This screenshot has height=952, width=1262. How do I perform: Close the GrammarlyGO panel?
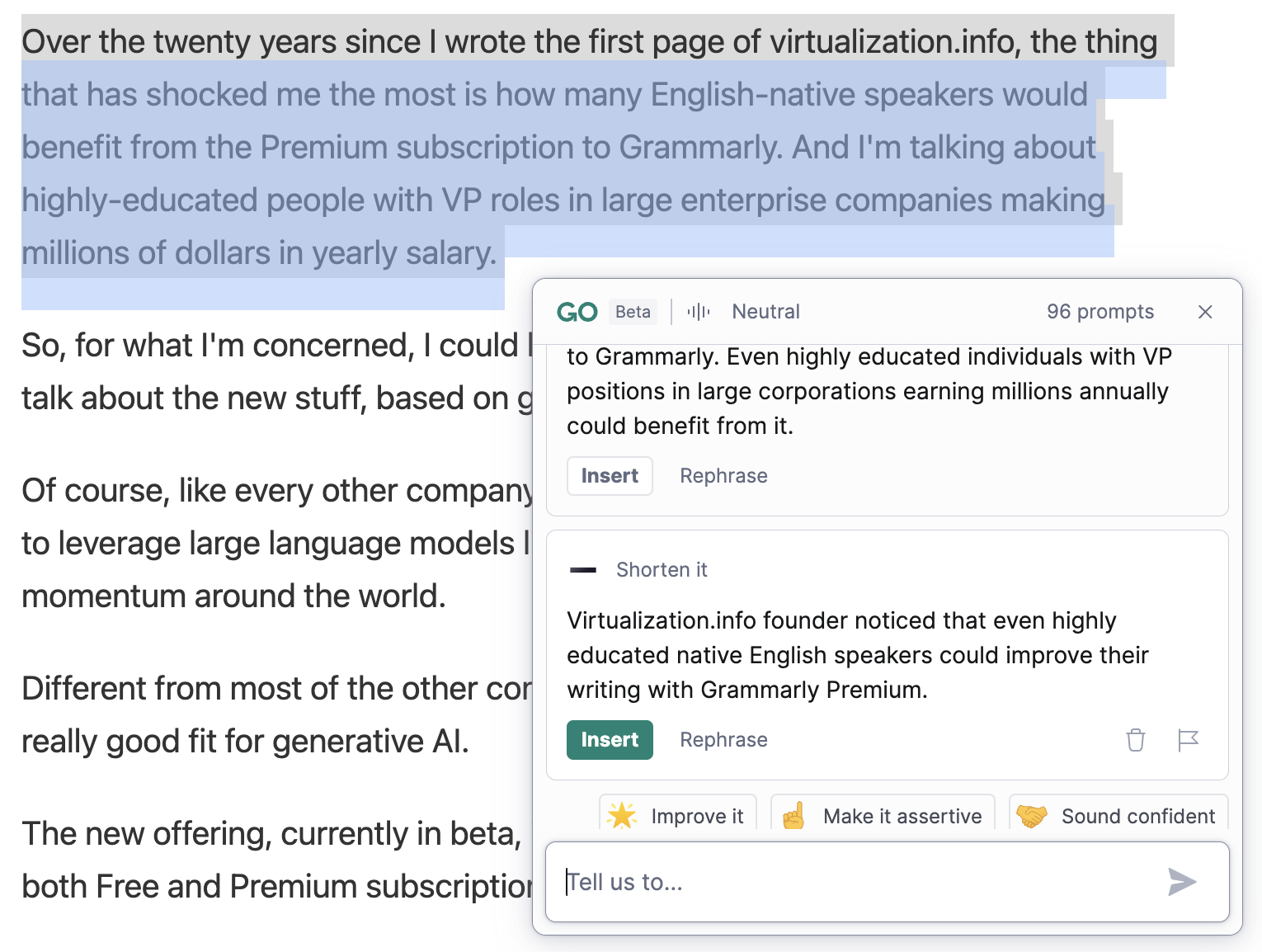1205,312
